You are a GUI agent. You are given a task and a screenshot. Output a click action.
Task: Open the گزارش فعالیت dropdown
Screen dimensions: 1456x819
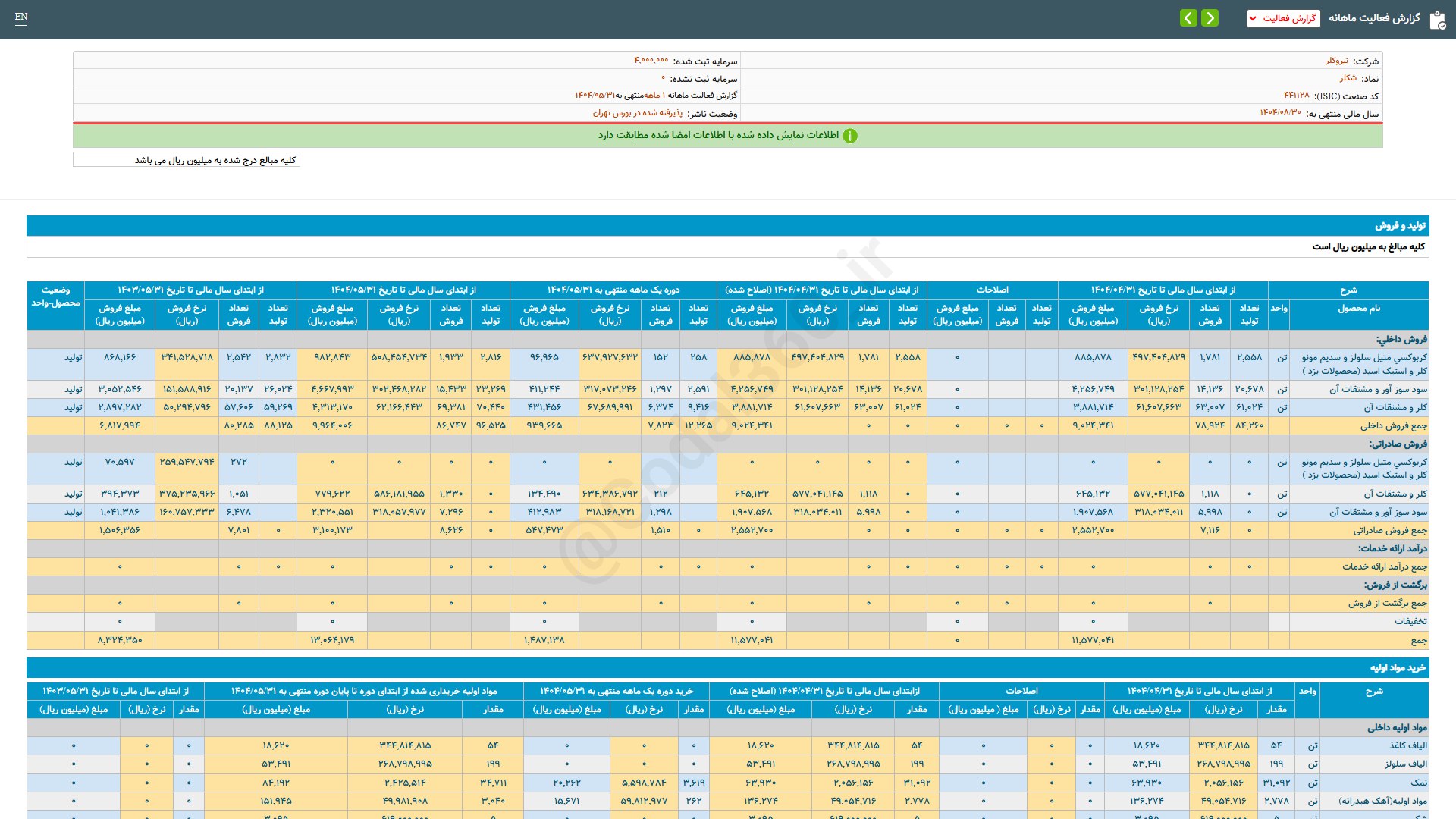click(1283, 18)
